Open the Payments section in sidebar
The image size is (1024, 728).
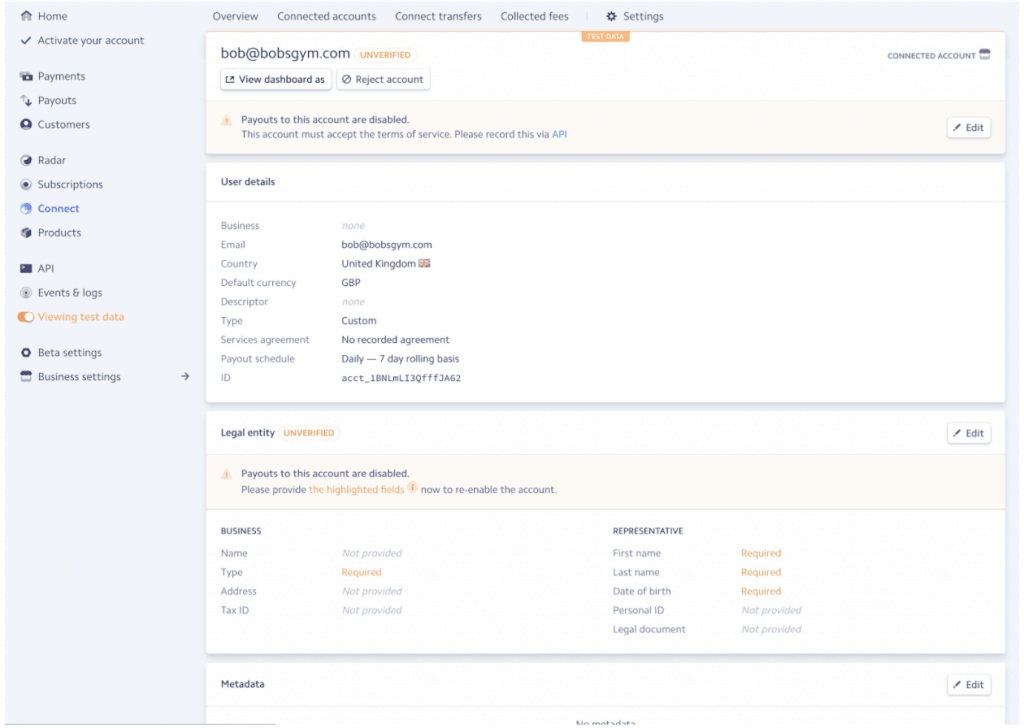pyautogui.click(x=58, y=76)
